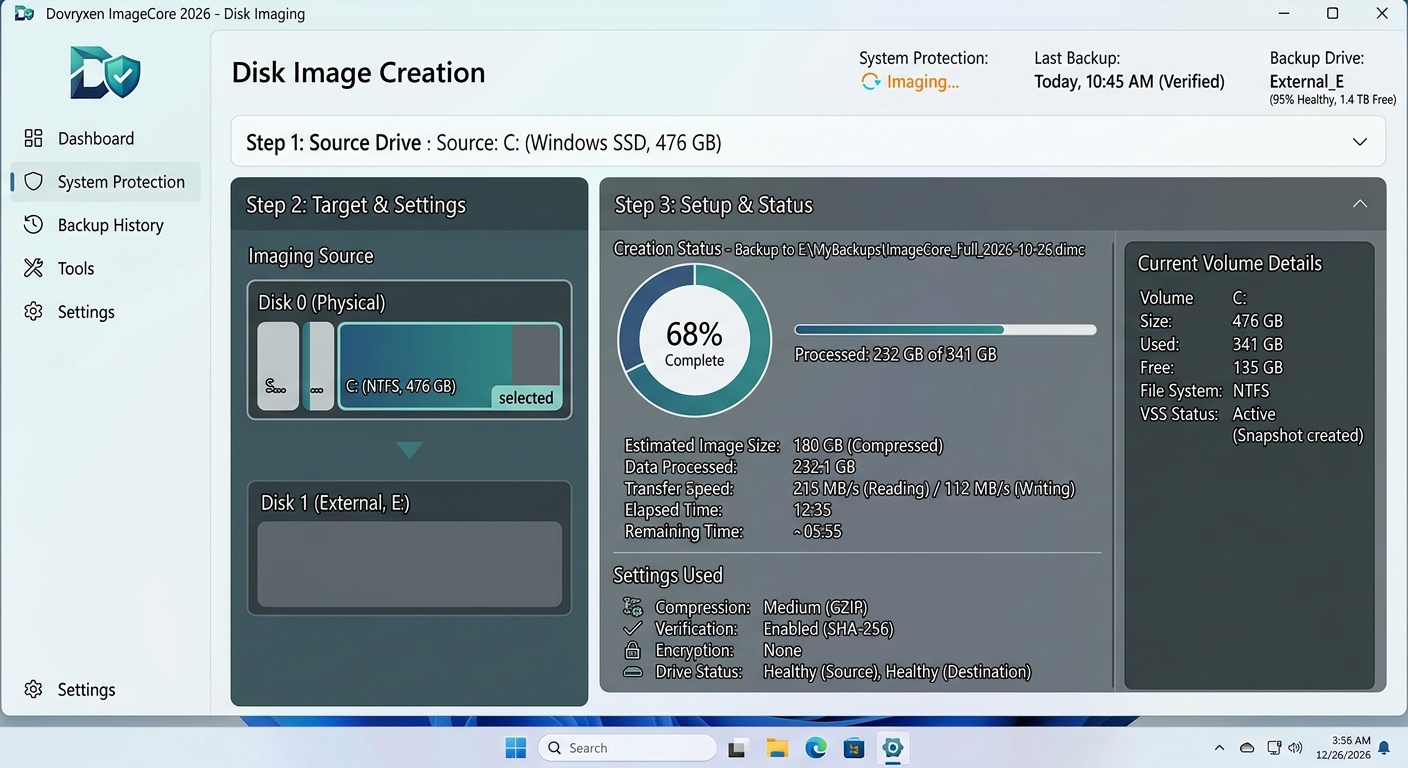Launch Microsoft Edge from the taskbar
The image size is (1408, 768).
816,748
